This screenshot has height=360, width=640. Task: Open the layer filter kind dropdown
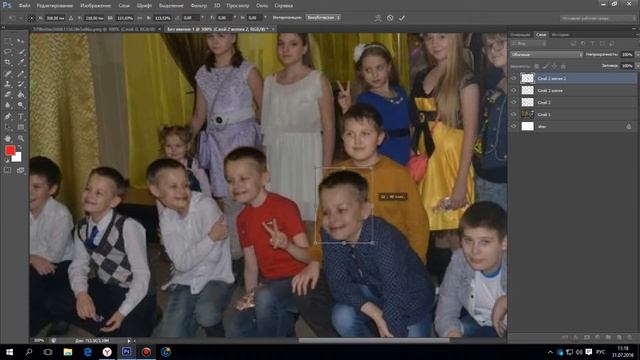(529, 43)
